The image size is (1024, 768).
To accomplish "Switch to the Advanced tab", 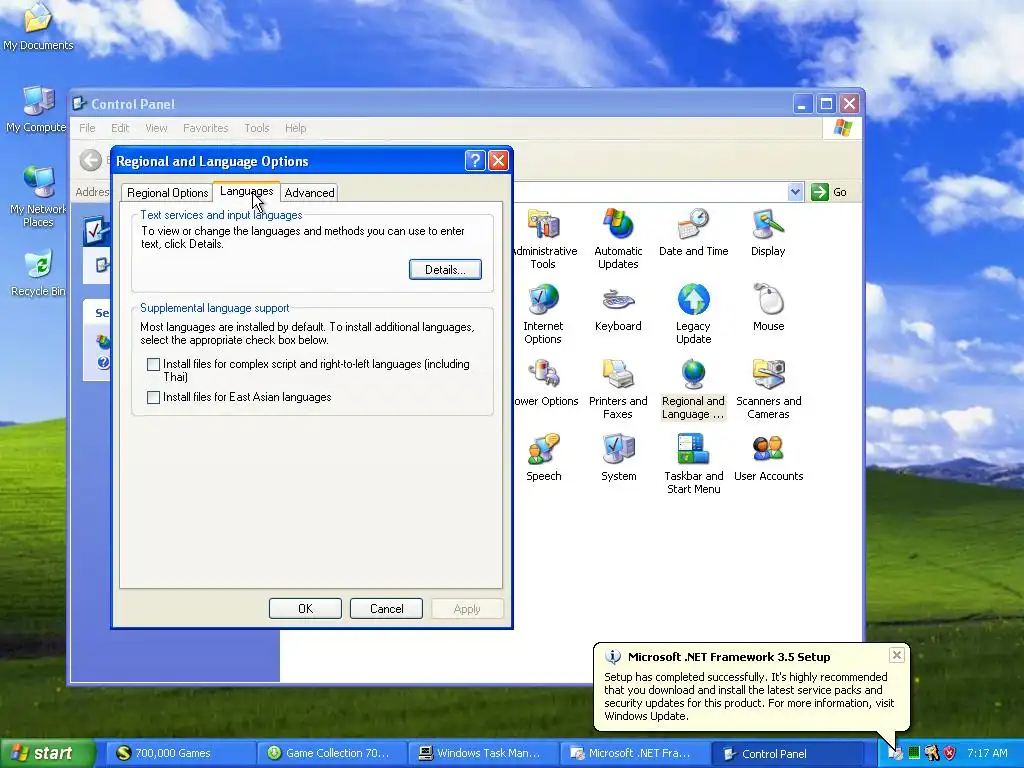I will point(309,193).
